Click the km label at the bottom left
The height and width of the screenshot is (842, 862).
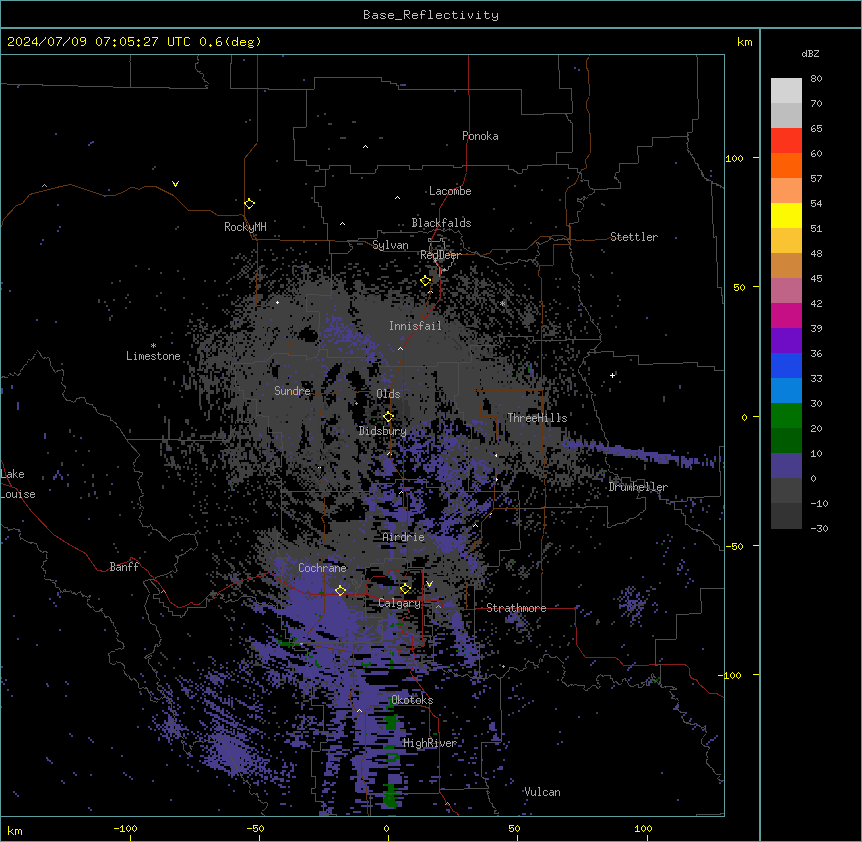click(x=15, y=831)
